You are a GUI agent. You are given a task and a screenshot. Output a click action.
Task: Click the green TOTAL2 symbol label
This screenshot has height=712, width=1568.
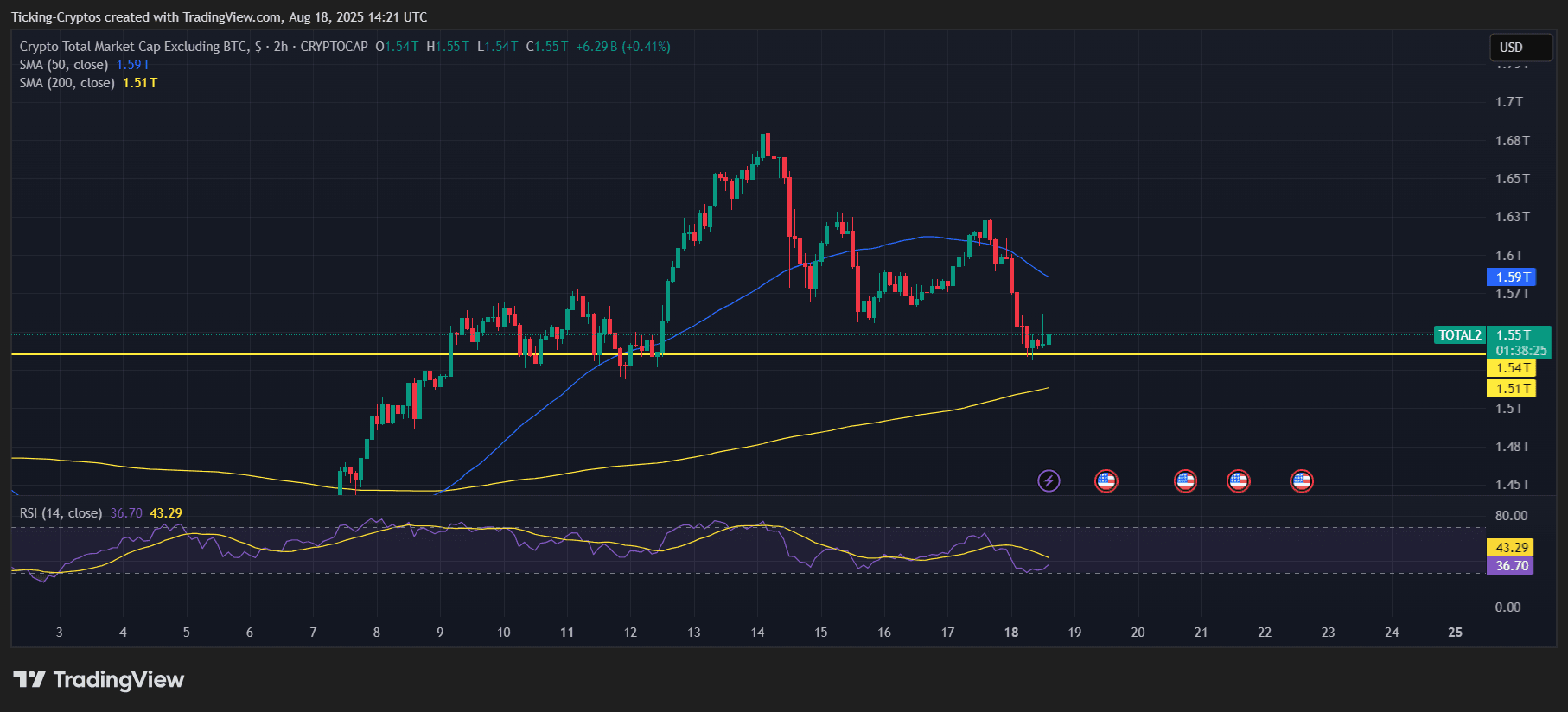tap(1459, 335)
